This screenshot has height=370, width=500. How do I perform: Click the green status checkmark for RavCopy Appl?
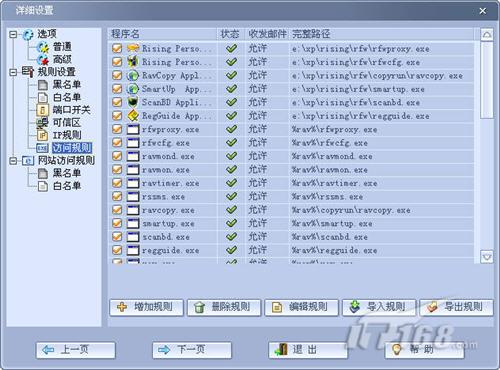pyautogui.click(x=231, y=75)
